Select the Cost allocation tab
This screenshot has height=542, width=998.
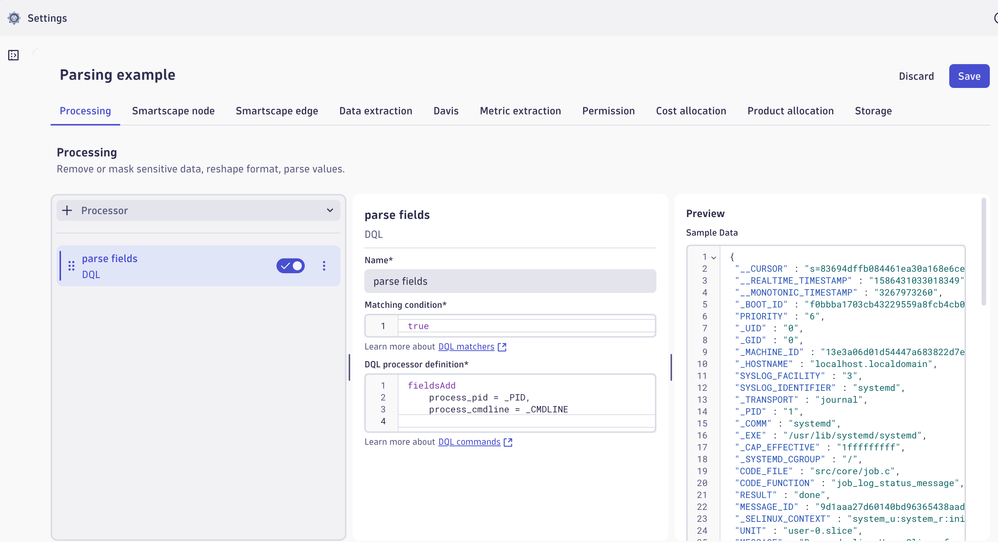coord(691,111)
